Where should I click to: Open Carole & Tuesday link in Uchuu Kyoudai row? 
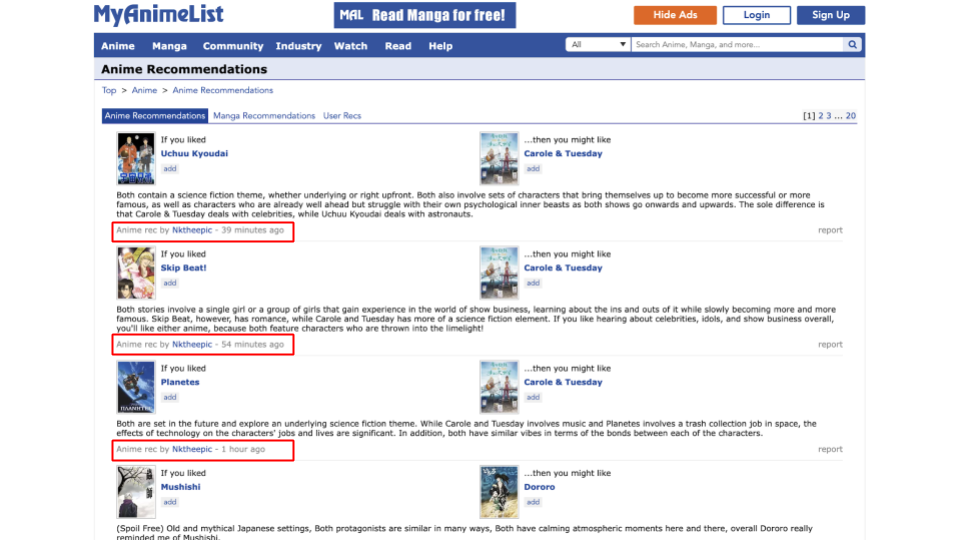(x=563, y=154)
